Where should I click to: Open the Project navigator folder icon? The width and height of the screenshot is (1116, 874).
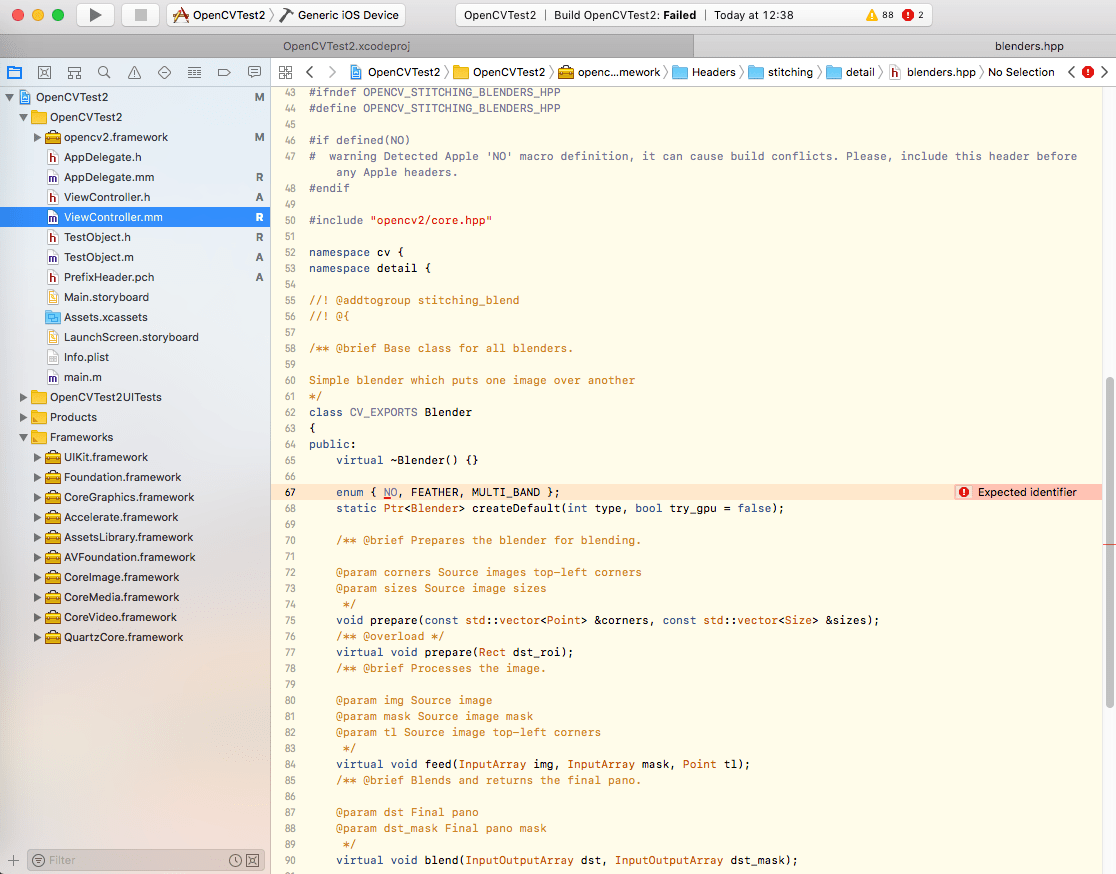[x=14, y=72]
